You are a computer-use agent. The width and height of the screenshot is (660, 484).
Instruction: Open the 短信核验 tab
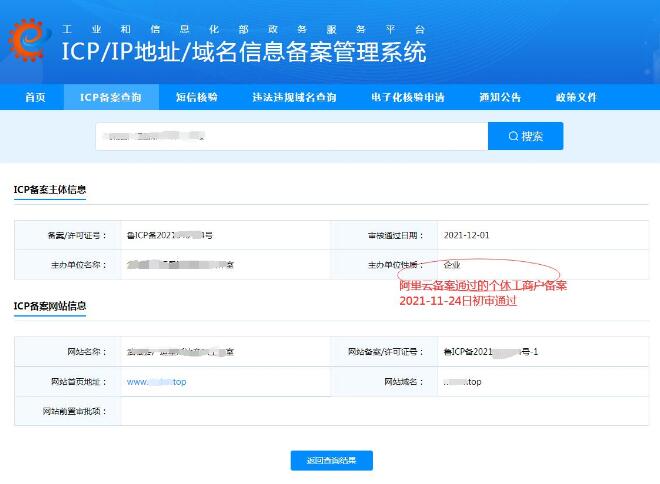(x=196, y=97)
